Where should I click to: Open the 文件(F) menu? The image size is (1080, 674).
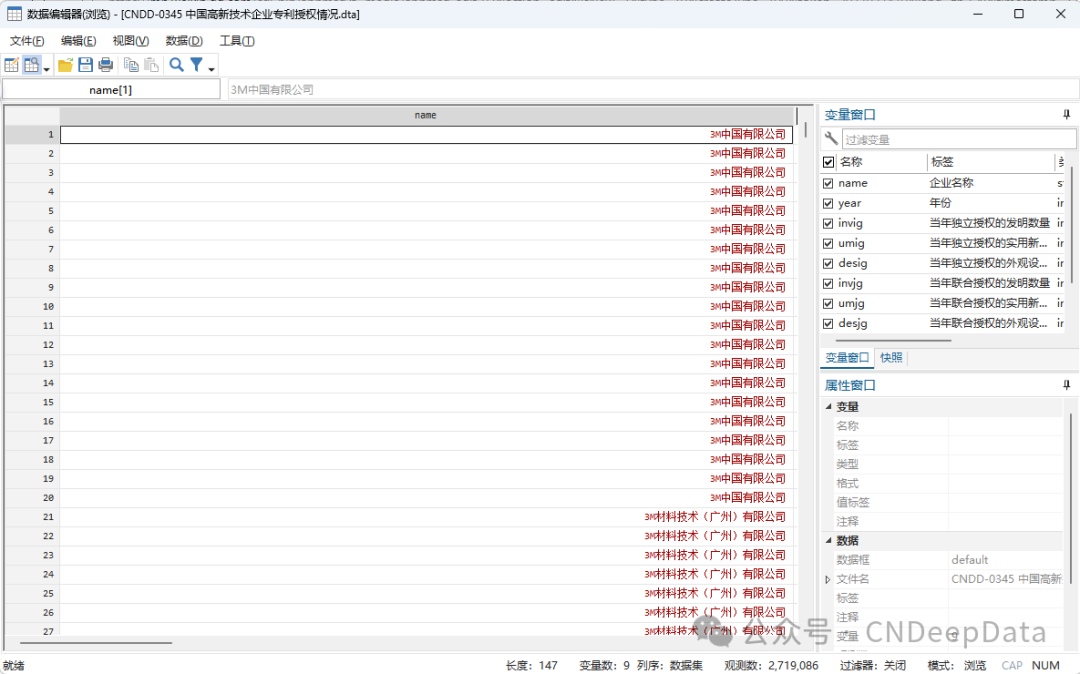[x=27, y=41]
